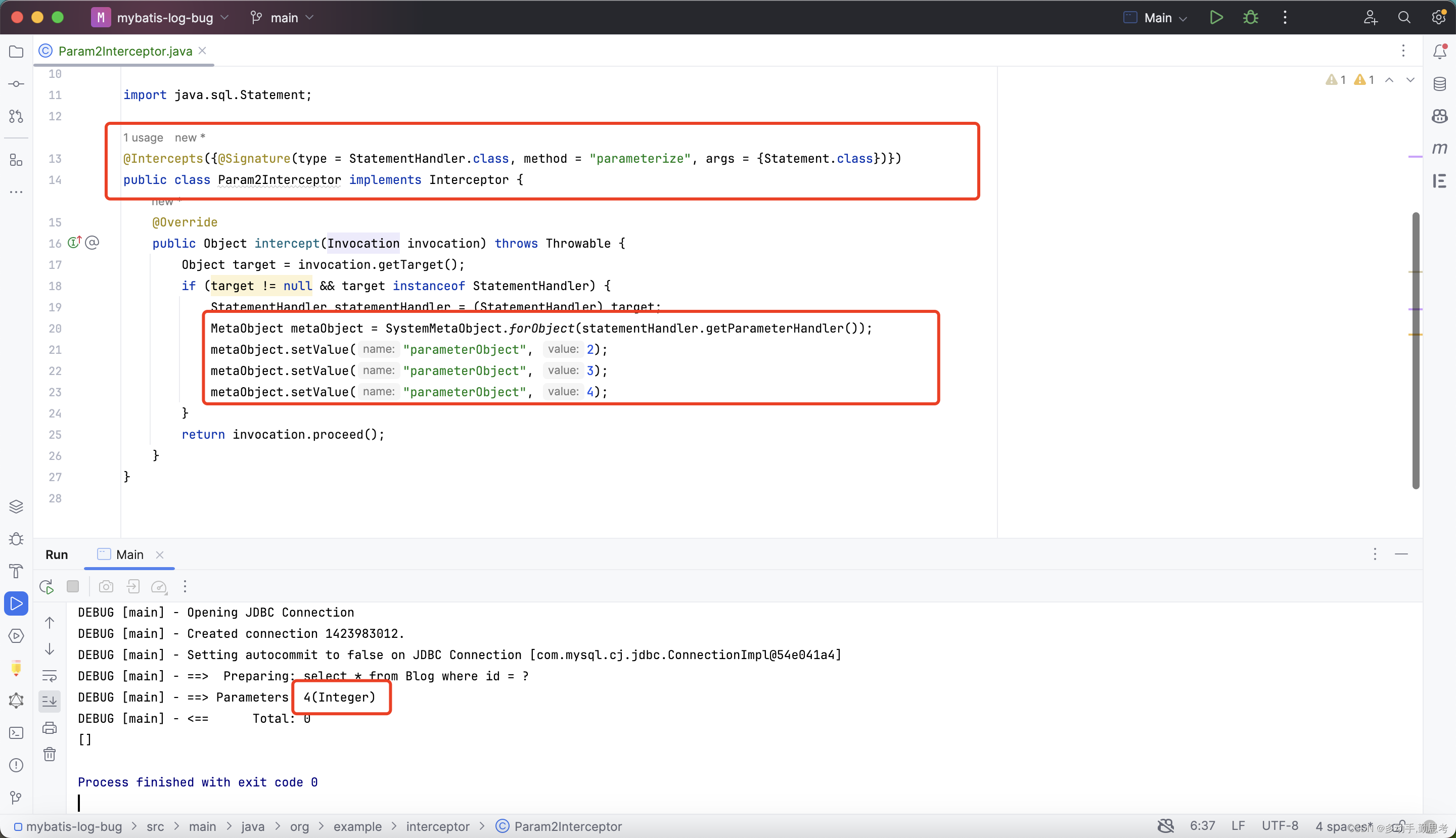Toggle soft-wrap in console

tap(50, 676)
